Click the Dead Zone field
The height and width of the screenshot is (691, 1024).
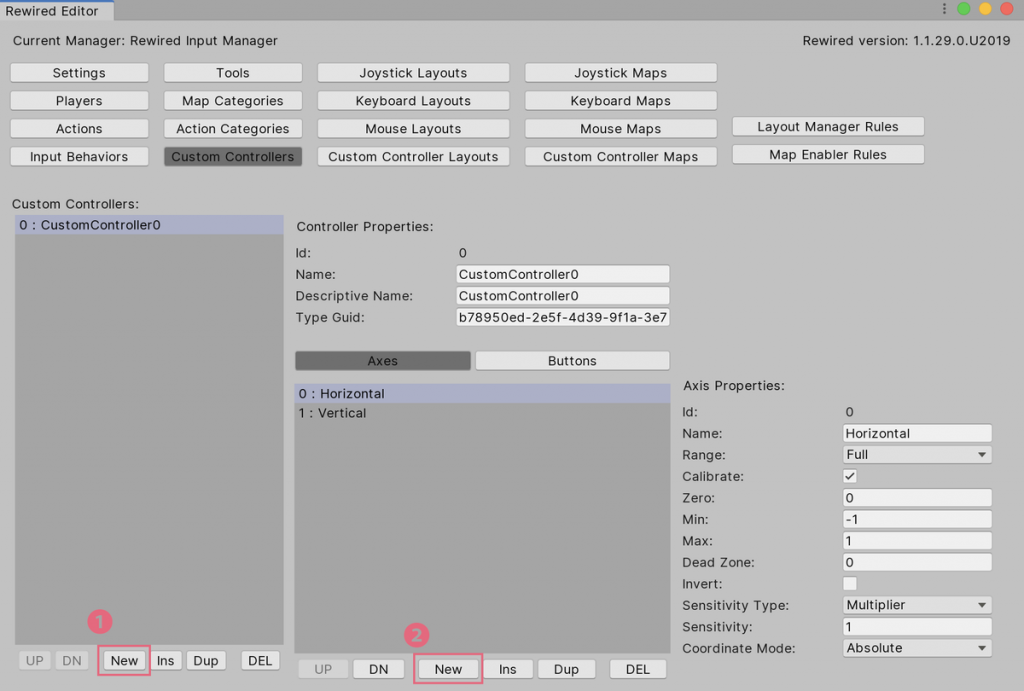(917, 562)
